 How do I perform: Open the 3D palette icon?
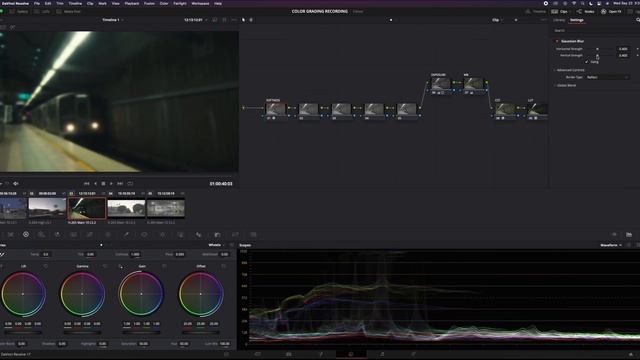253,235
